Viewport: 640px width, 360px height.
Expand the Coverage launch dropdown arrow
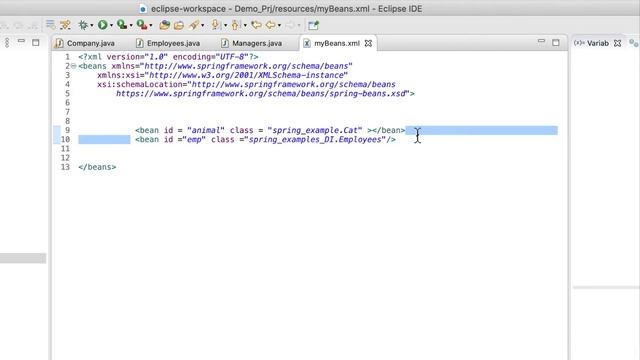point(131,25)
